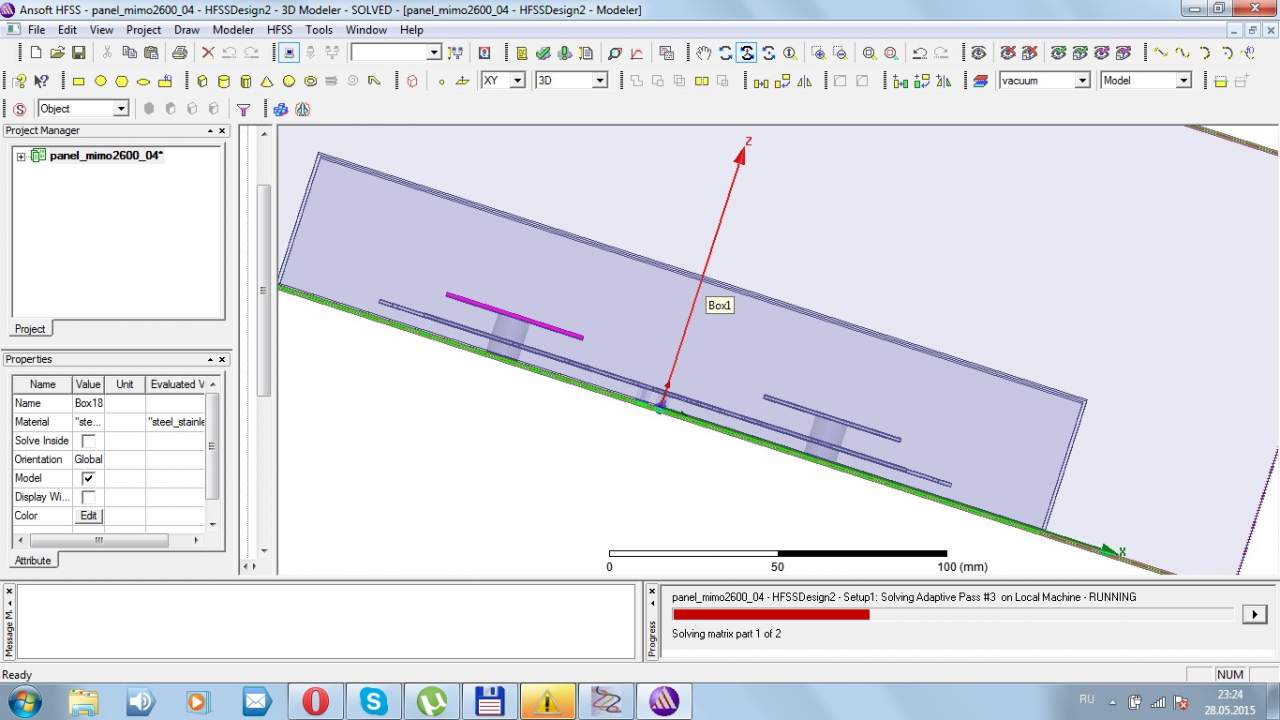This screenshot has width=1280, height=720.
Task: Open the HFSS menu
Action: [x=279, y=30]
